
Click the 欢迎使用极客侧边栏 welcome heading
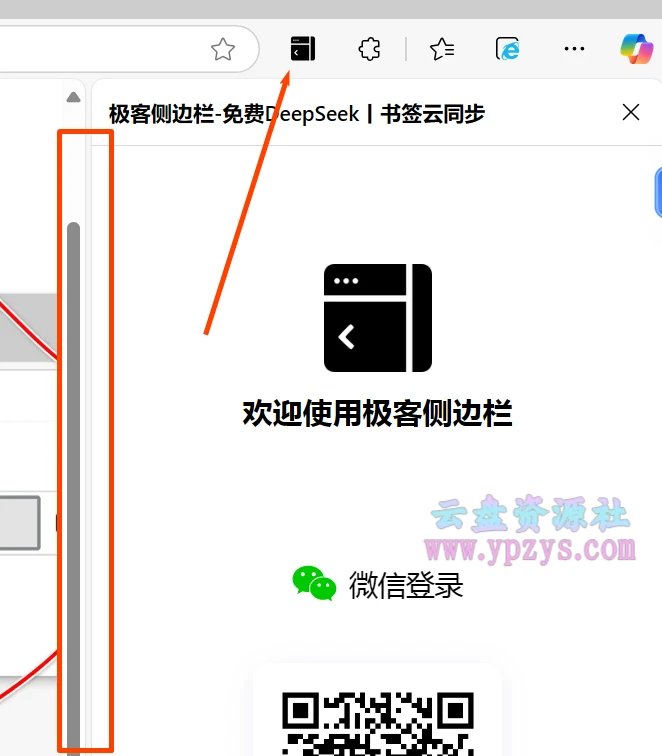tap(377, 413)
